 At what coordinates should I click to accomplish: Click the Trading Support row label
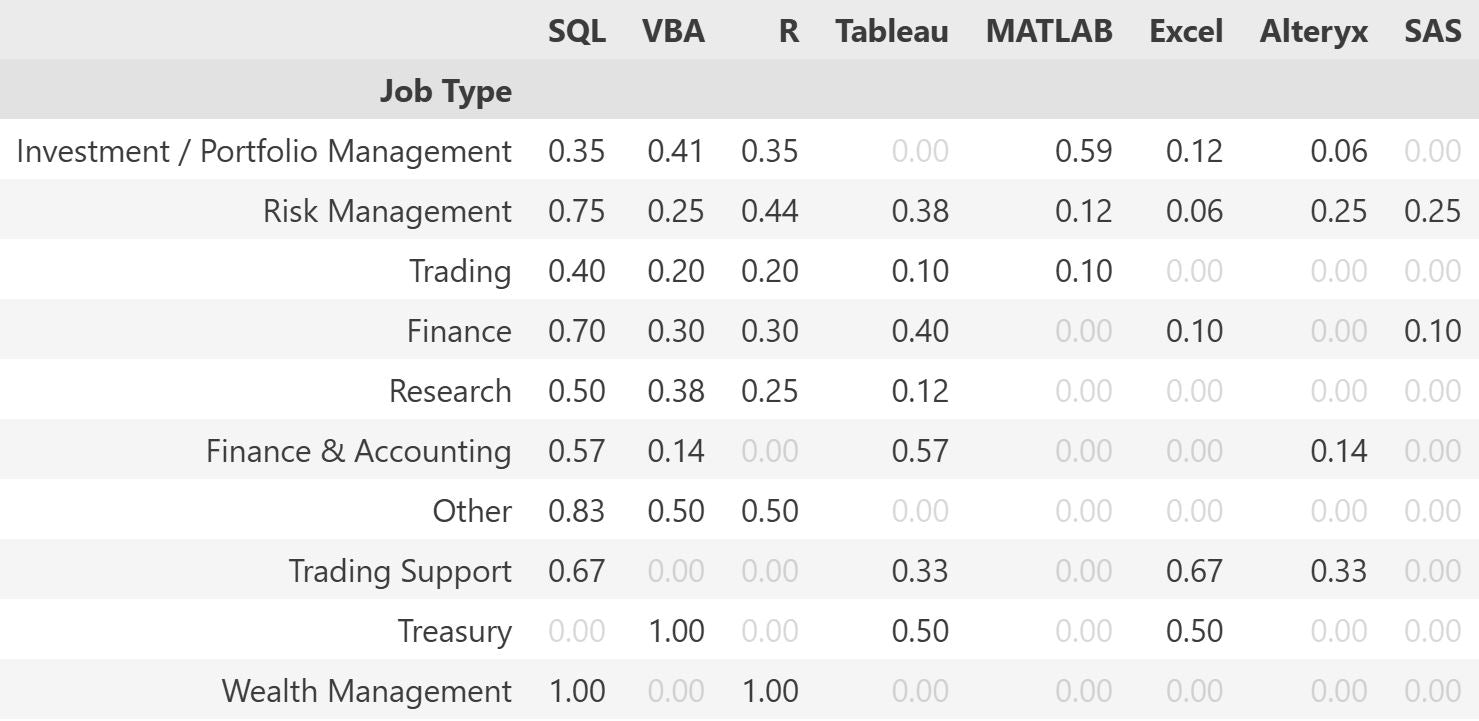(400, 571)
